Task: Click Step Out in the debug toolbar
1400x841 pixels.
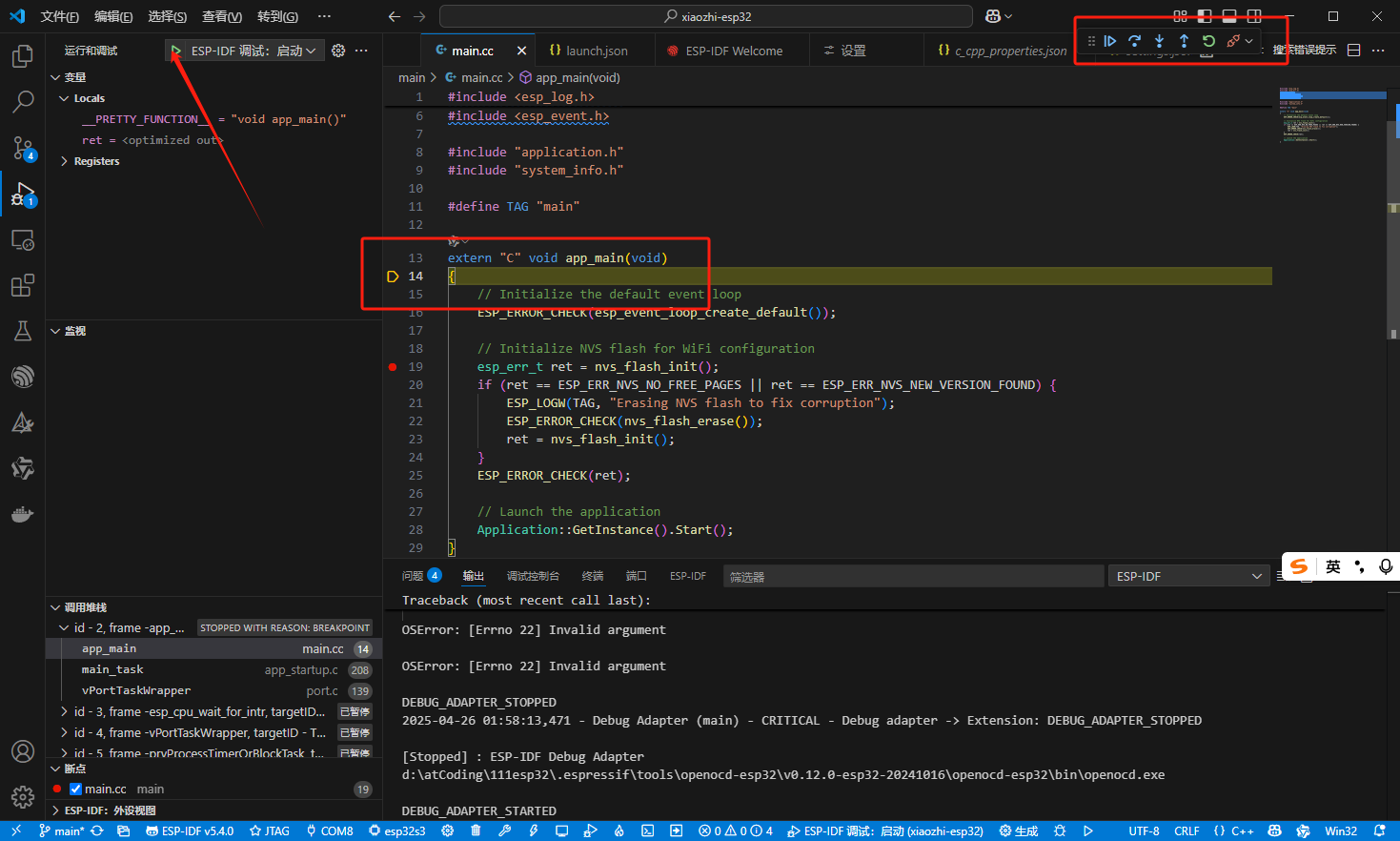Action: 1184,41
